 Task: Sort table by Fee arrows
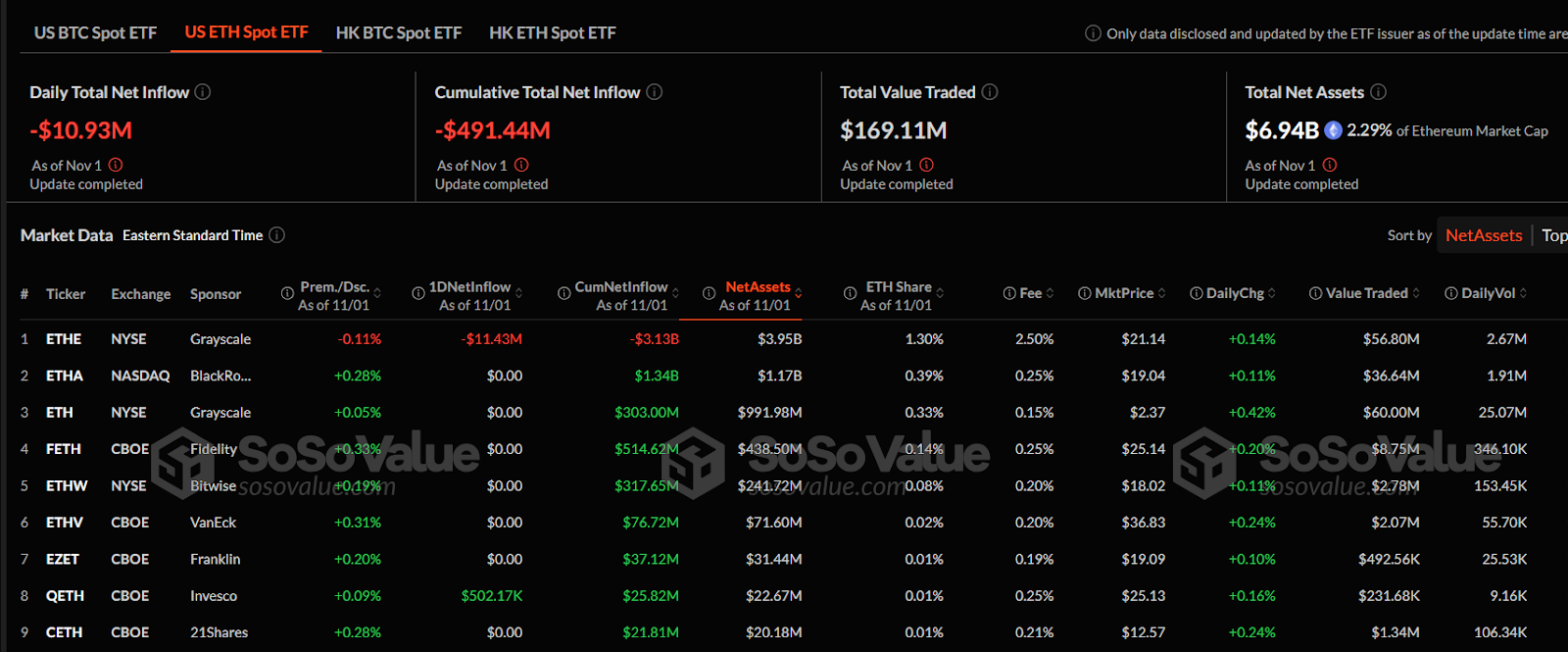1050,293
